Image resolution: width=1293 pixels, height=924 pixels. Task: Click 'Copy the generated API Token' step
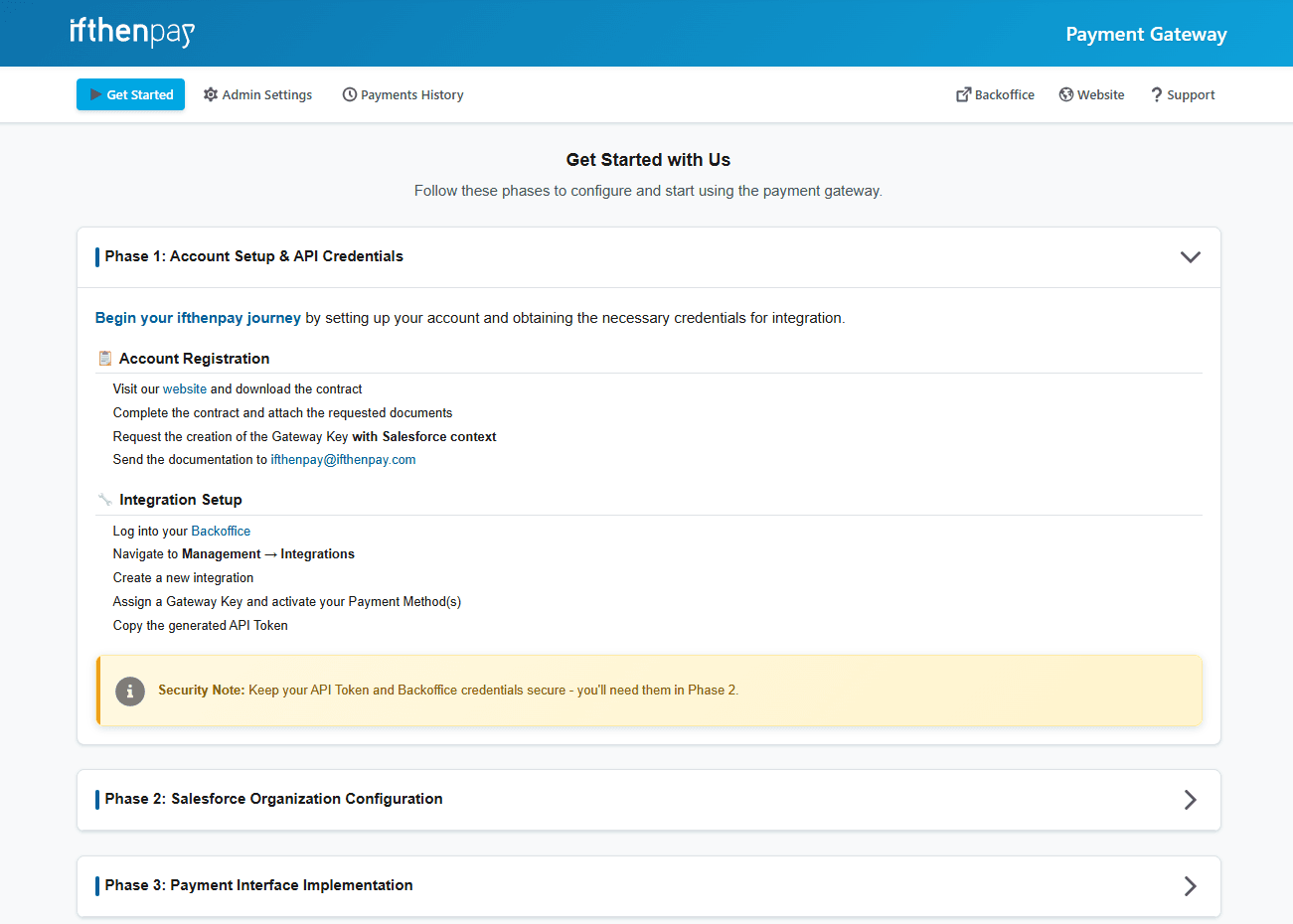click(x=200, y=626)
